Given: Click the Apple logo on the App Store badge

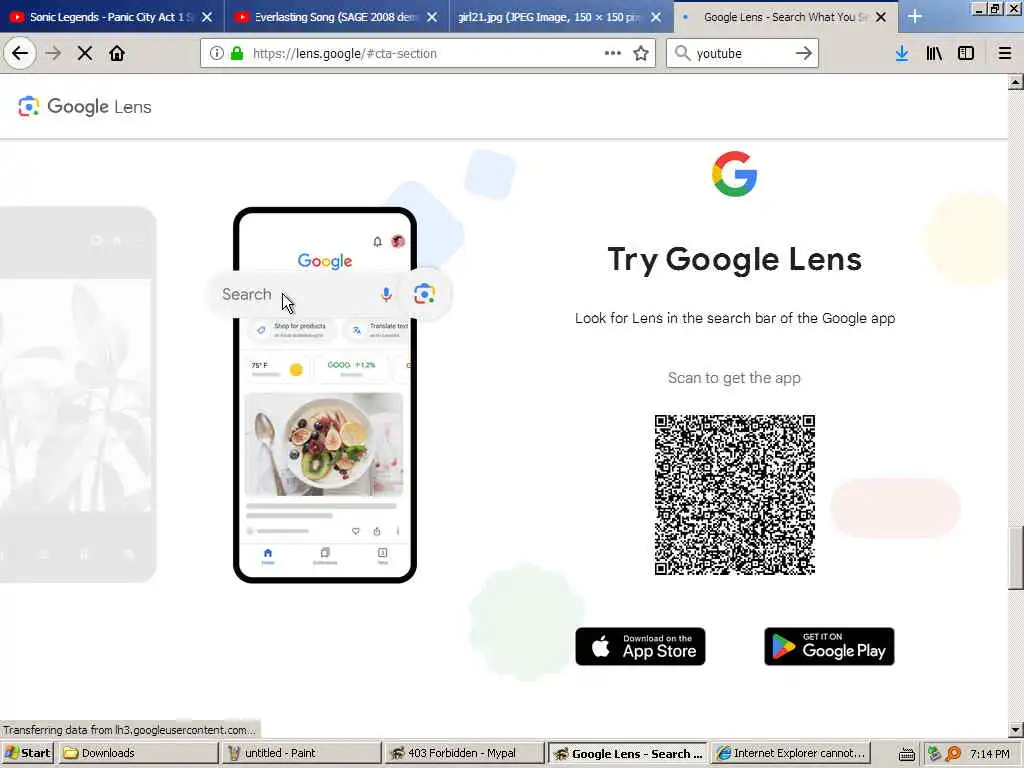Looking at the screenshot, I should pyautogui.click(x=600, y=647).
